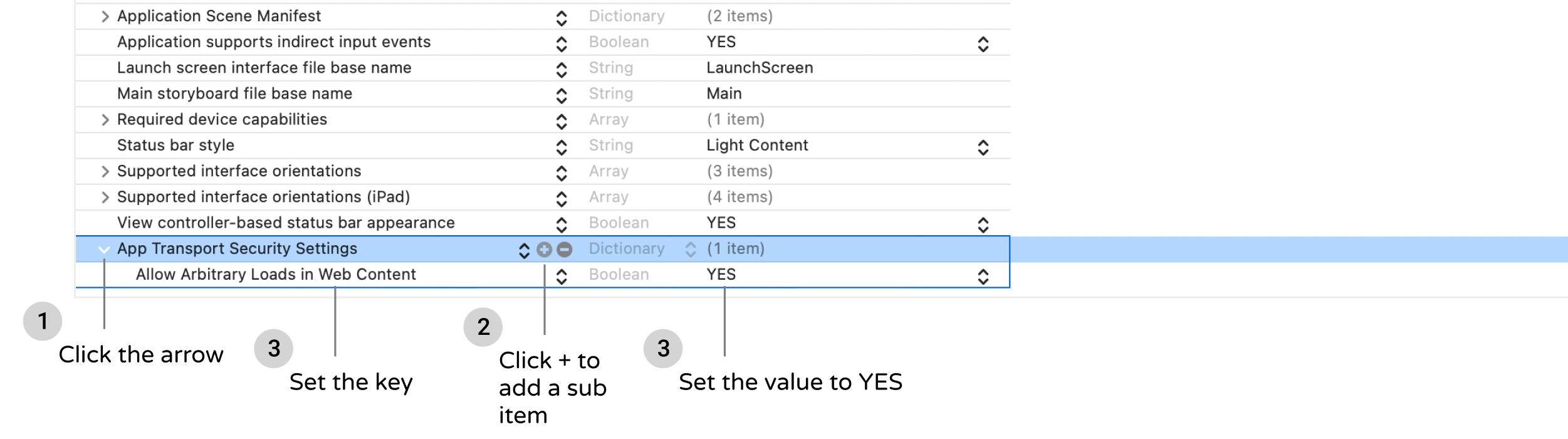This screenshot has height=439, width=1568.
Task: Click the LaunchScreen value field
Action: coord(760,68)
